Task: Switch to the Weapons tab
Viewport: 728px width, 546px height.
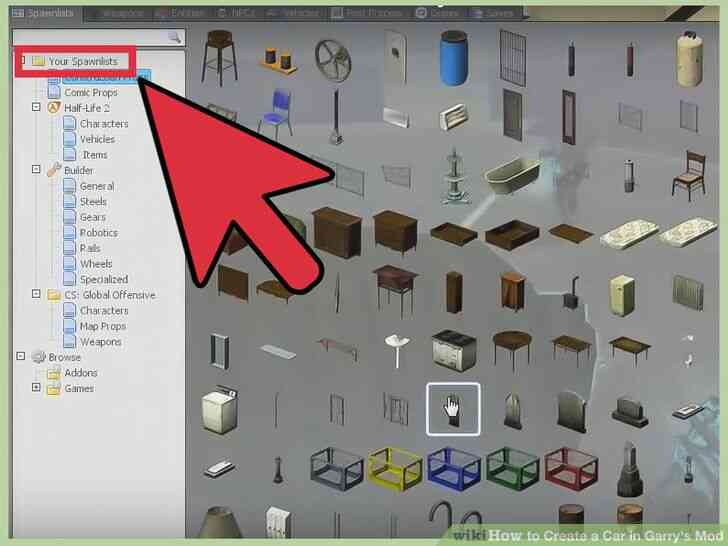Action: [x=118, y=13]
